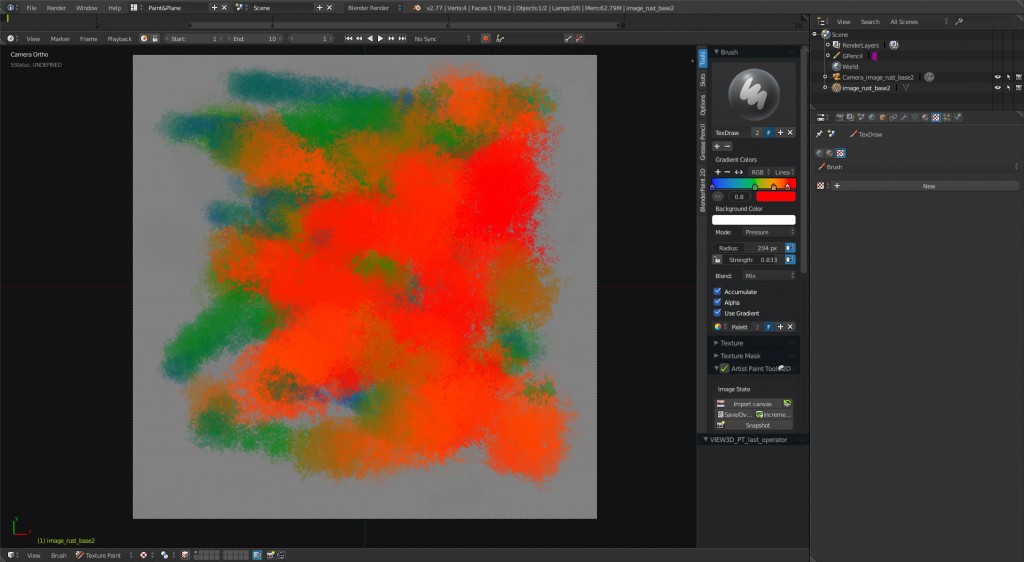Switch to the Slots tab
1024x562 pixels.
tap(702, 79)
